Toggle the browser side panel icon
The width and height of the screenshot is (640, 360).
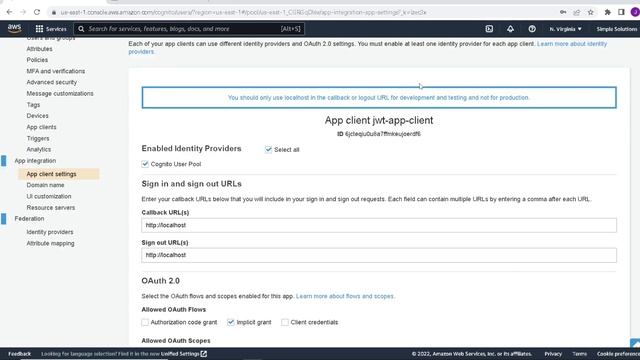click(x=621, y=12)
